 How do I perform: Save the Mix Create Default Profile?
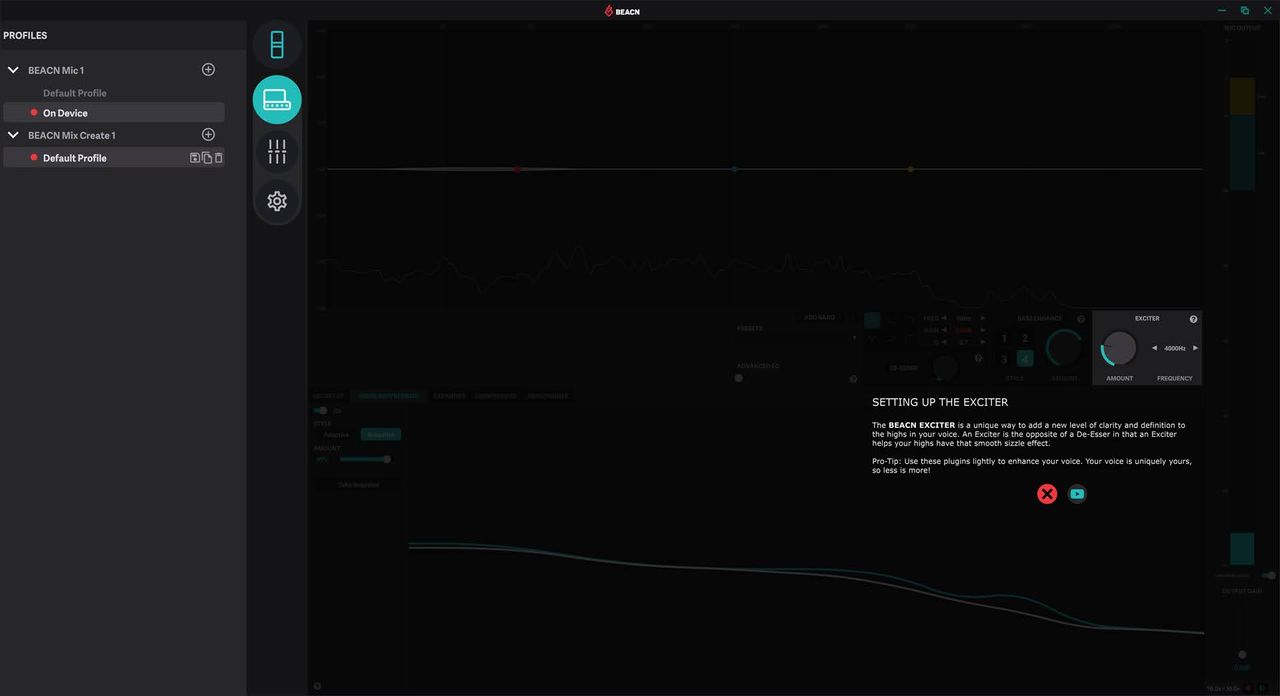click(195, 158)
